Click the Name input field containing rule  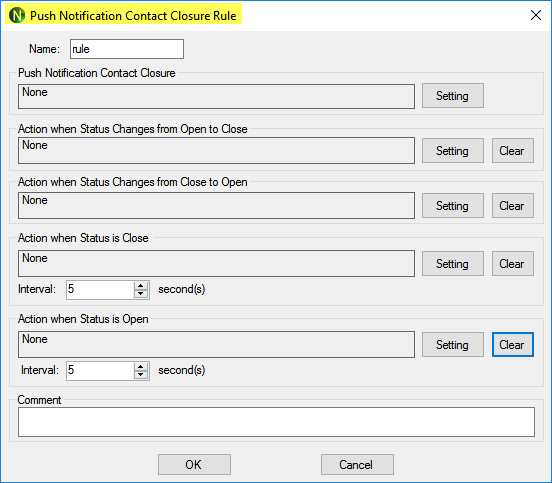click(x=127, y=49)
